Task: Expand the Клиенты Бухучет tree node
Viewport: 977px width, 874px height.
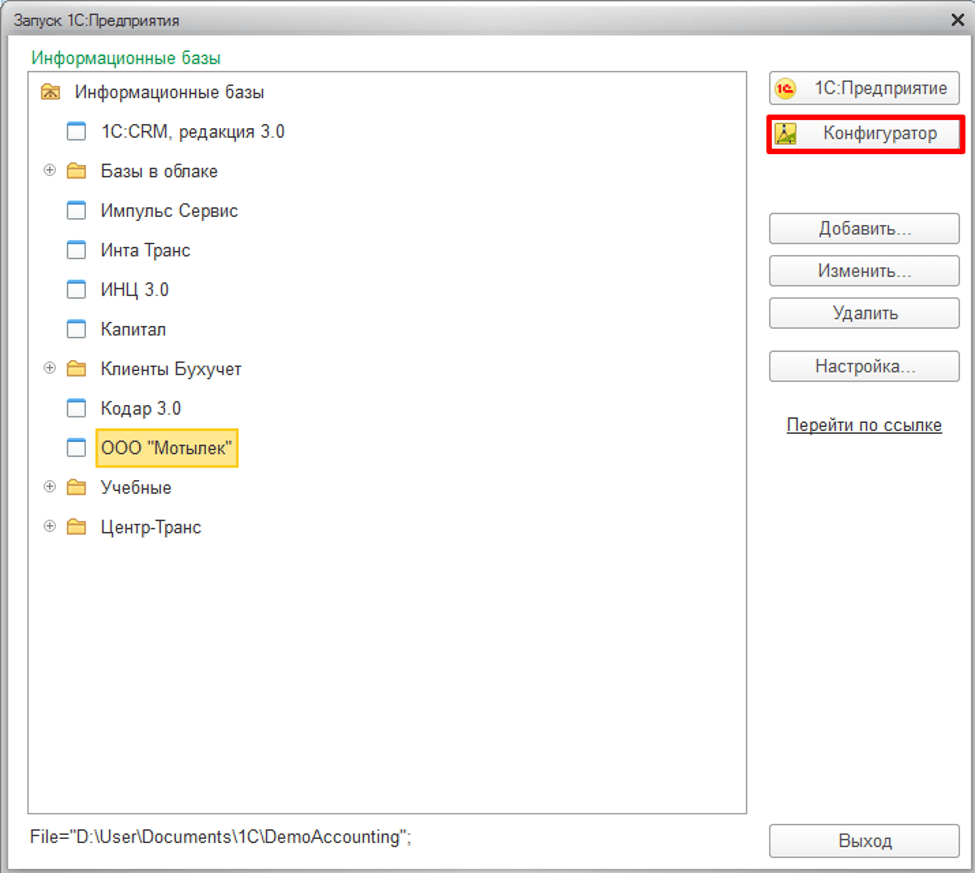Action: pyautogui.click(x=50, y=369)
